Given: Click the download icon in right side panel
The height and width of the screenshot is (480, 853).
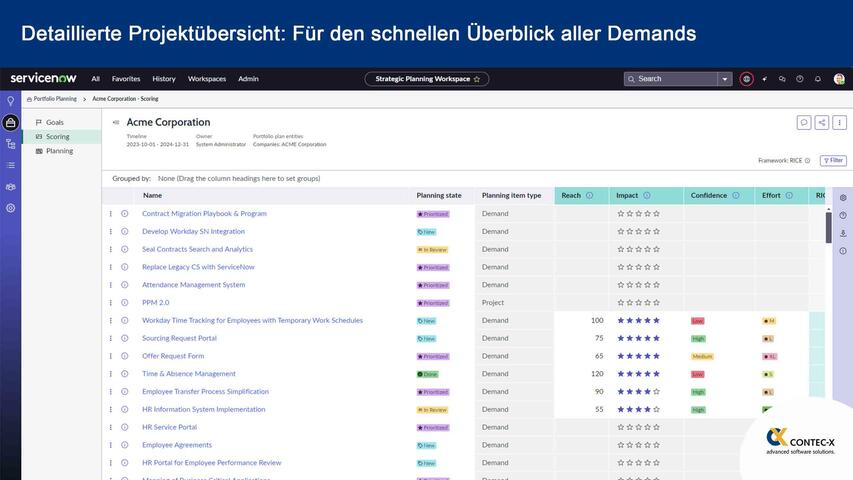Looking at the screenshot, I should click(x=842, y=233).
